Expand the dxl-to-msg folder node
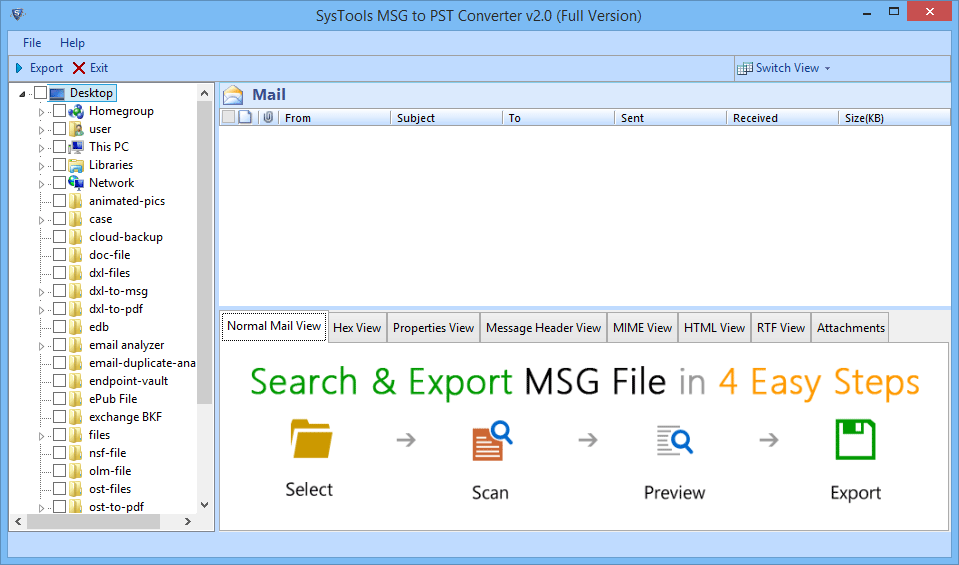Image resolution: width=959 pixels, height=565 pixels. click(x=42, y=292)
